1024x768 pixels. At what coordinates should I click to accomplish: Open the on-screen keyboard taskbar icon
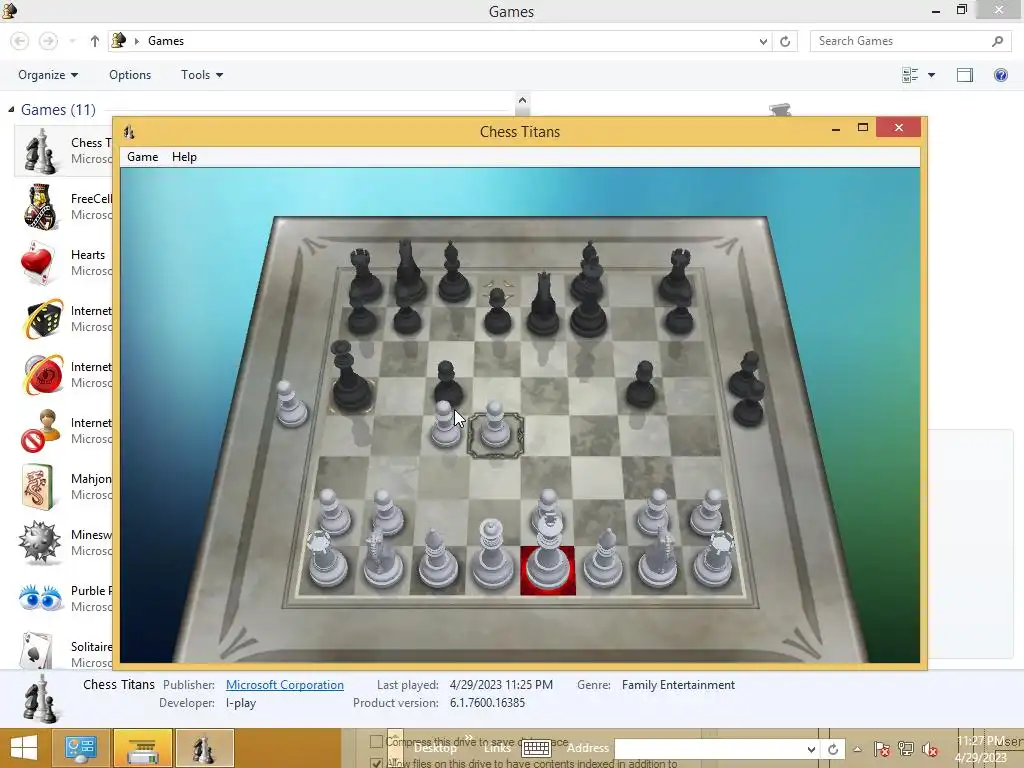click(x=536, y=748)
